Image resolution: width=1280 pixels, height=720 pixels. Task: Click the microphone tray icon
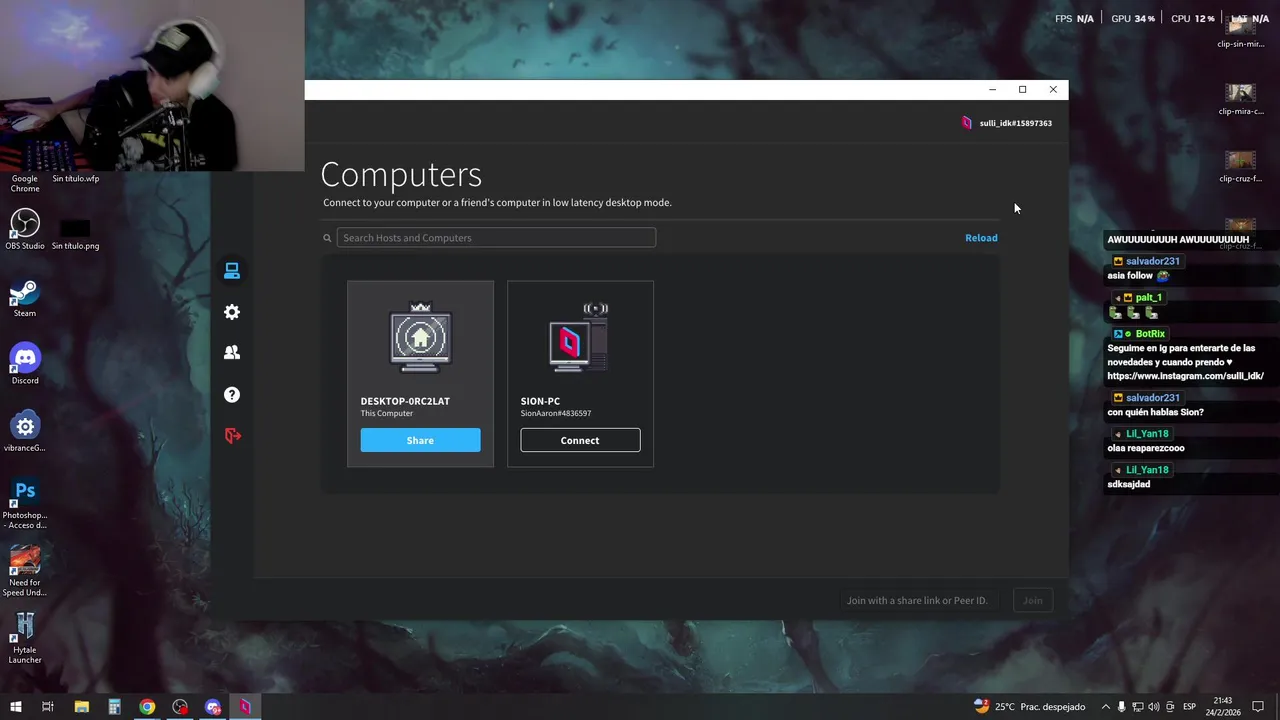1121,707
